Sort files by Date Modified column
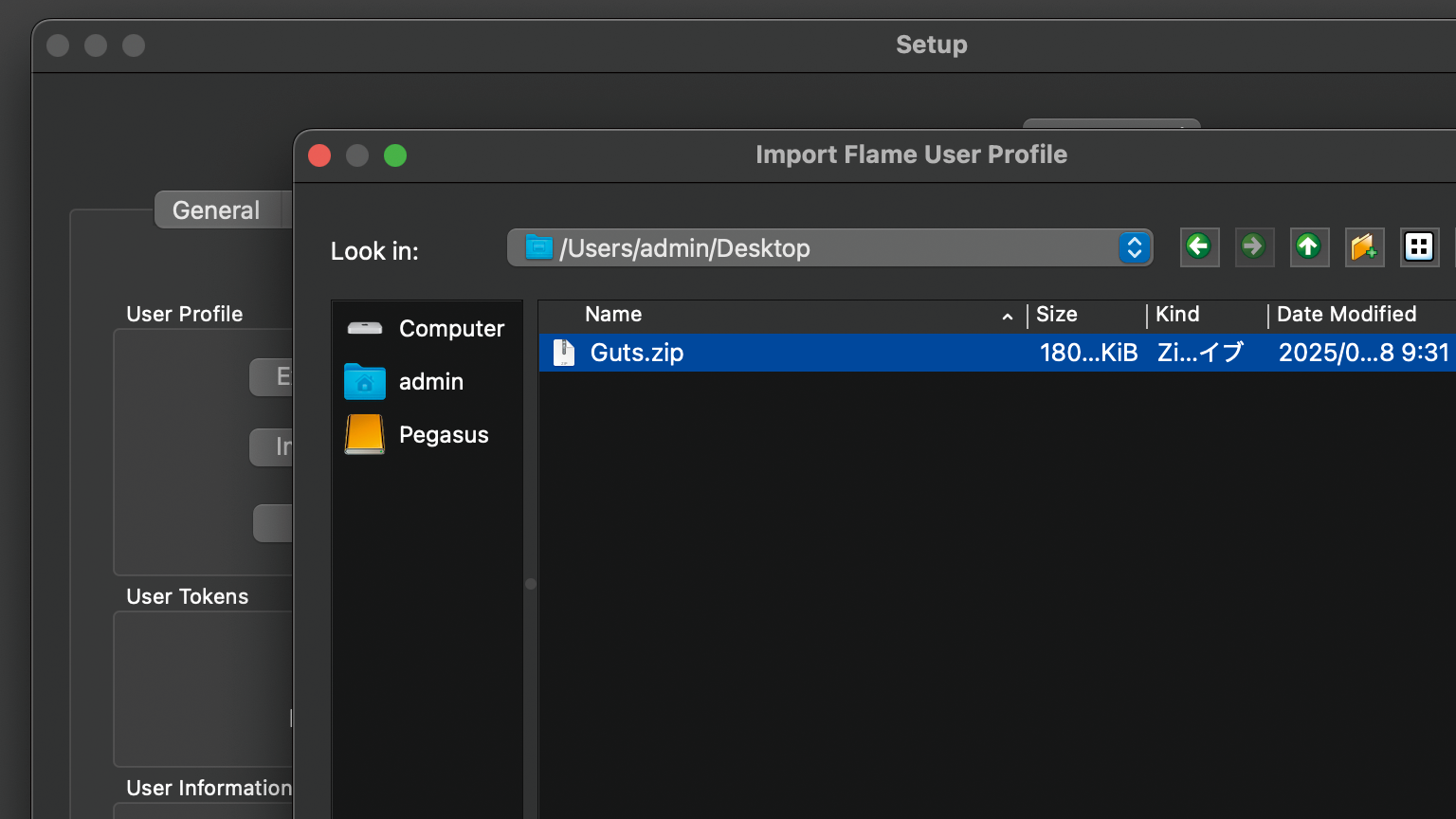This screenshot has height=819, width=1456. [x=1346, y=315]
